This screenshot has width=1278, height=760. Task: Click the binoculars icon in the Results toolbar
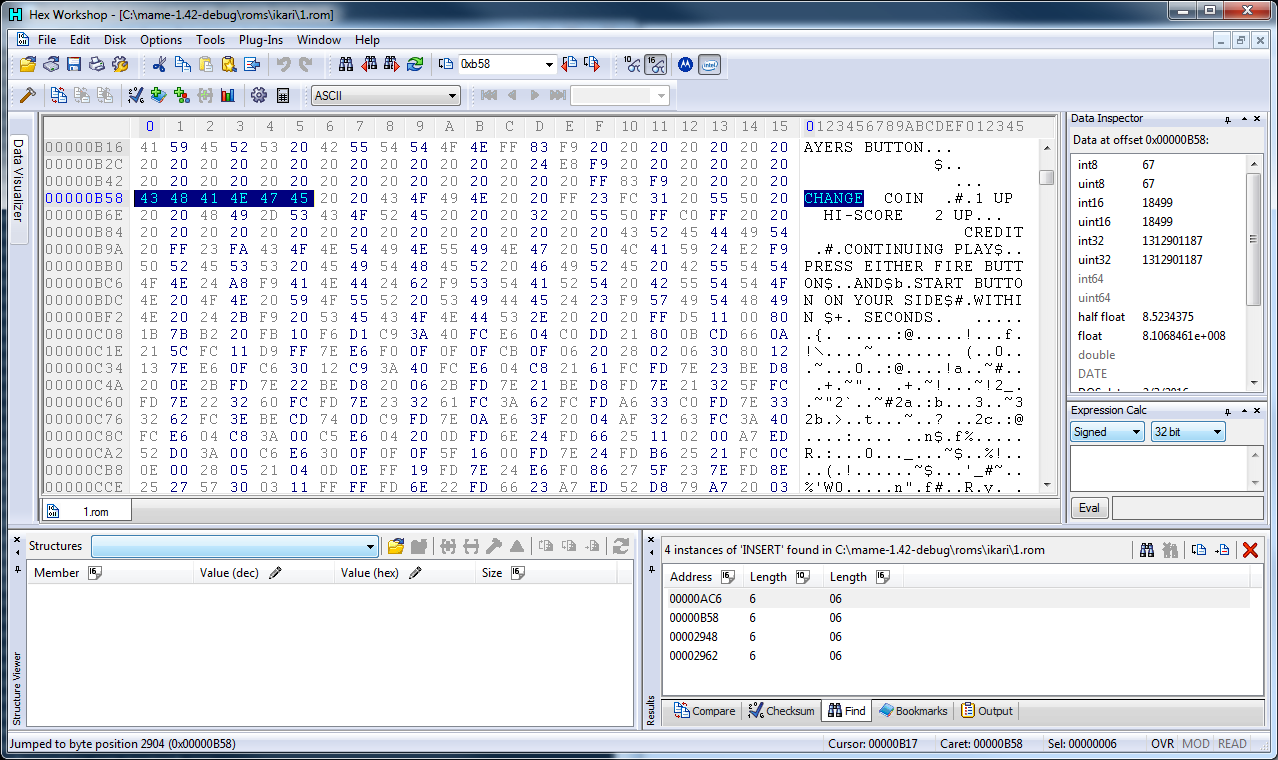tap(1147, 549)
